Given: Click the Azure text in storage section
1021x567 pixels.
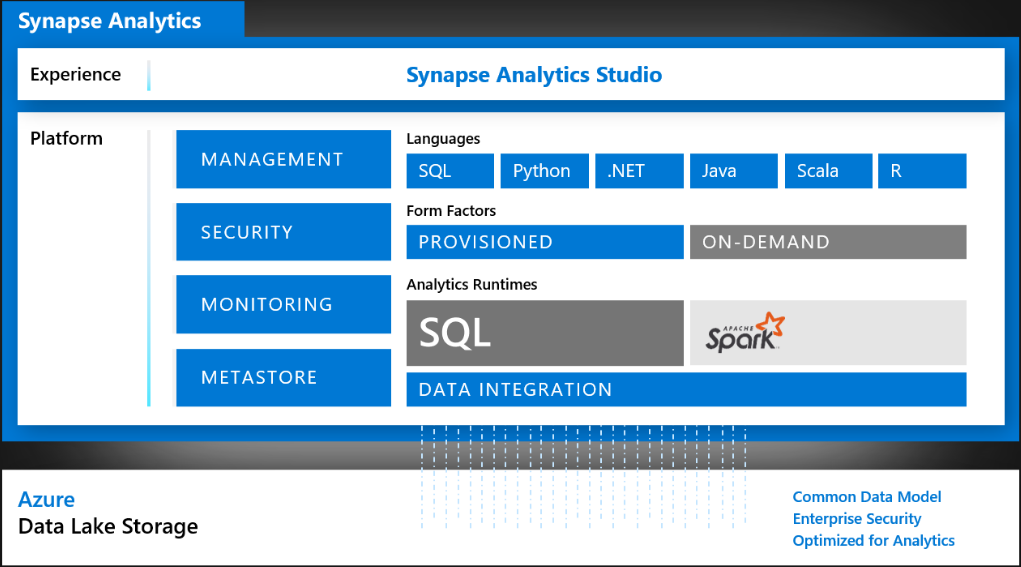Looking at the screenshot, I should click(x=46, y=499).
